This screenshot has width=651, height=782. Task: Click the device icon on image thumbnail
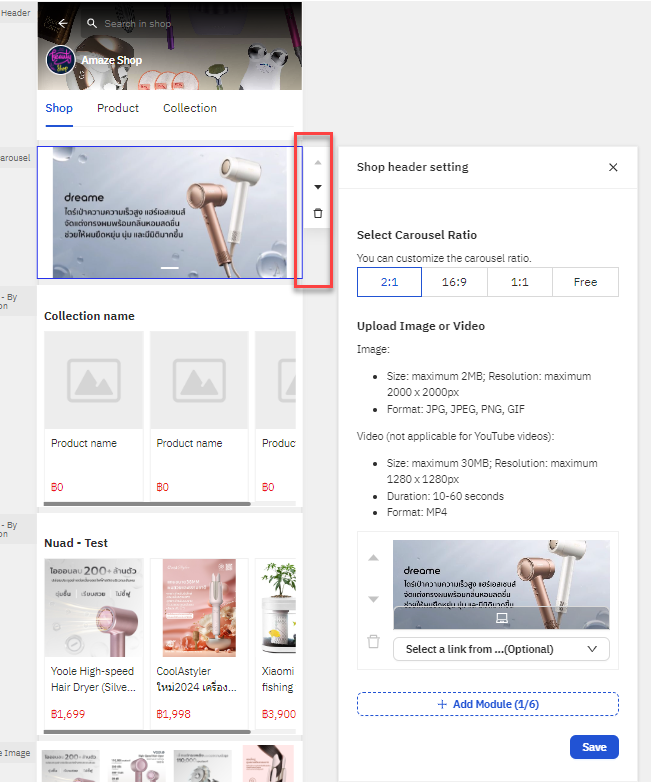click(x=502, y=618)
